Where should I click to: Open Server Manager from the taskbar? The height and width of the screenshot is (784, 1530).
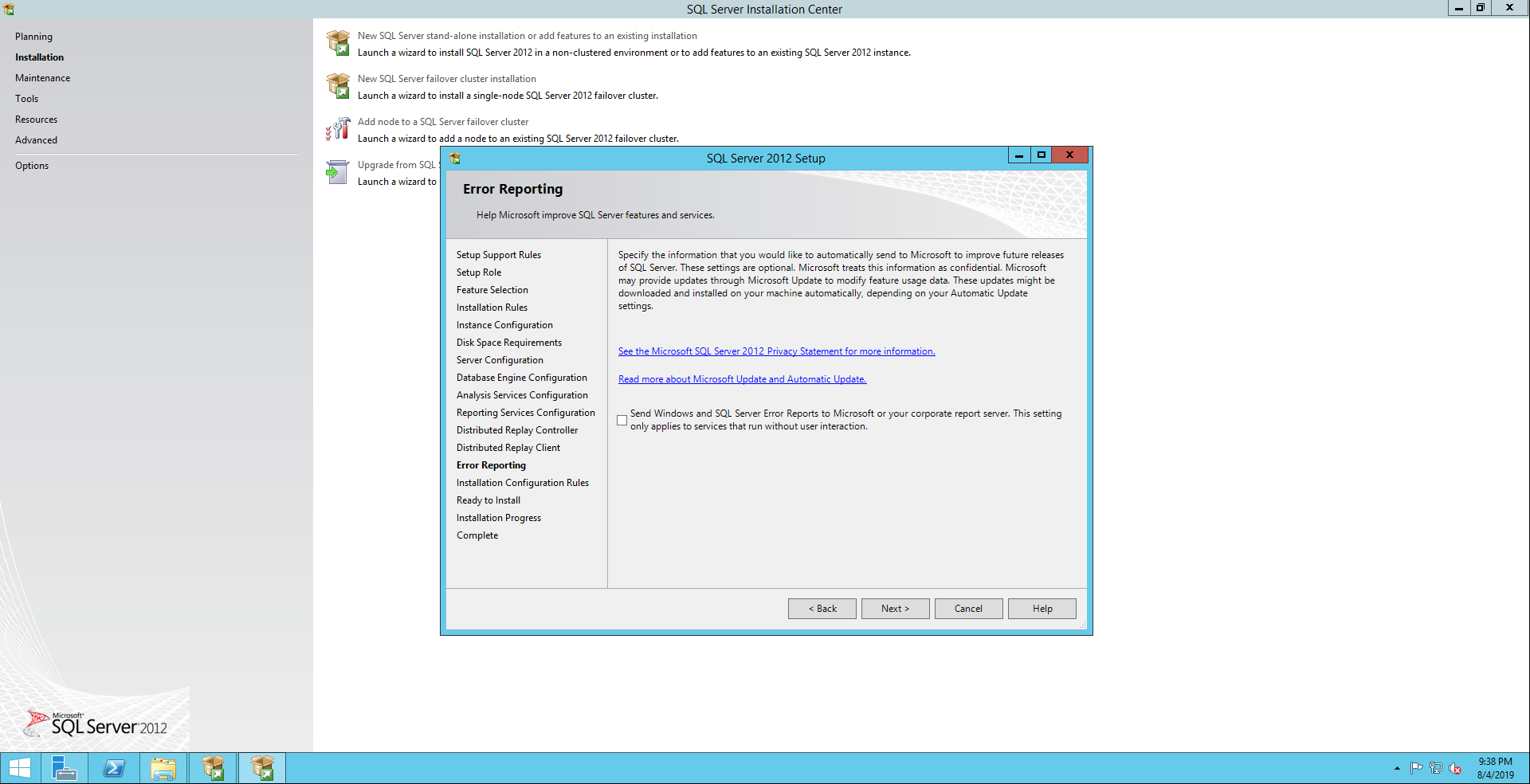64,768
